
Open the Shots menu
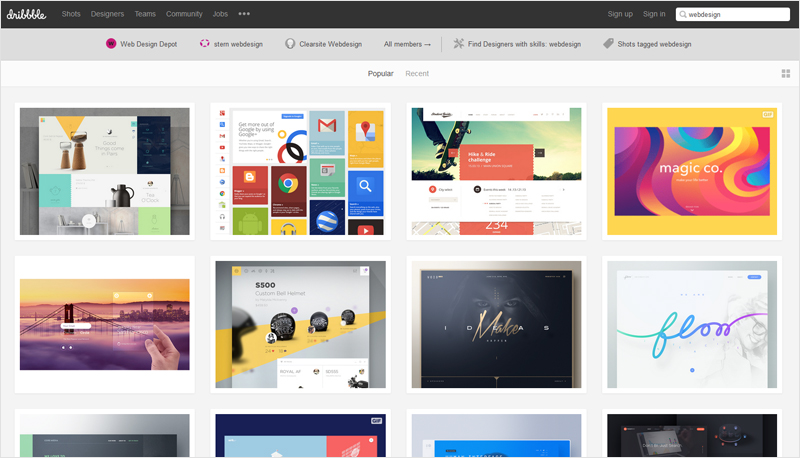coord(71,14)
